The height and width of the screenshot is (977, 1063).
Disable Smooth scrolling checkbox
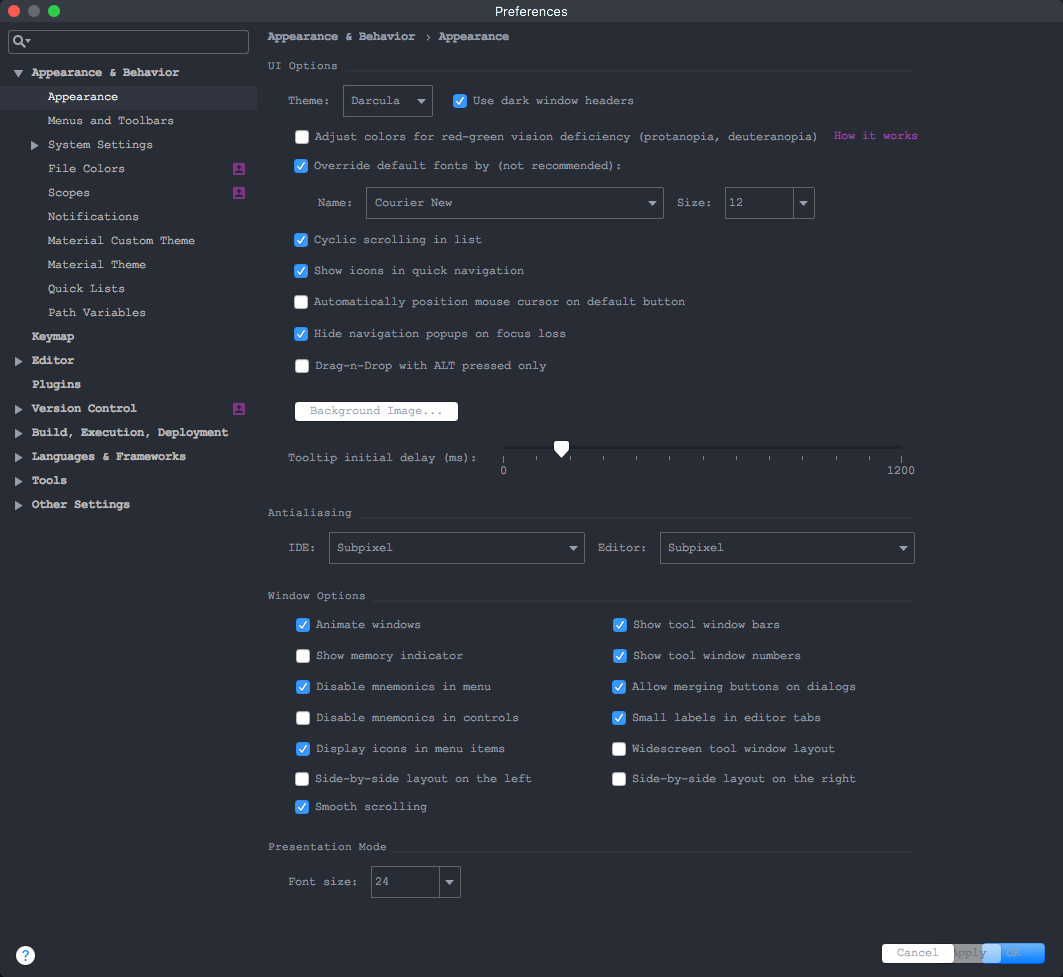[302, 807]
